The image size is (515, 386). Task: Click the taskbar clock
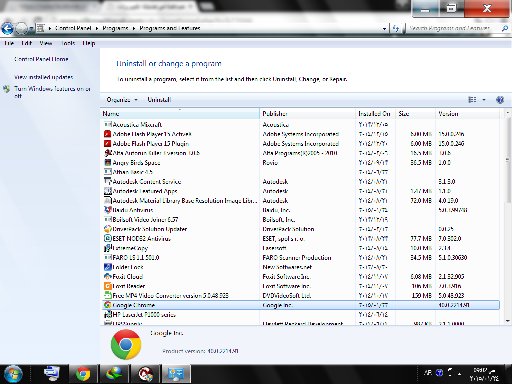[485, 374]
